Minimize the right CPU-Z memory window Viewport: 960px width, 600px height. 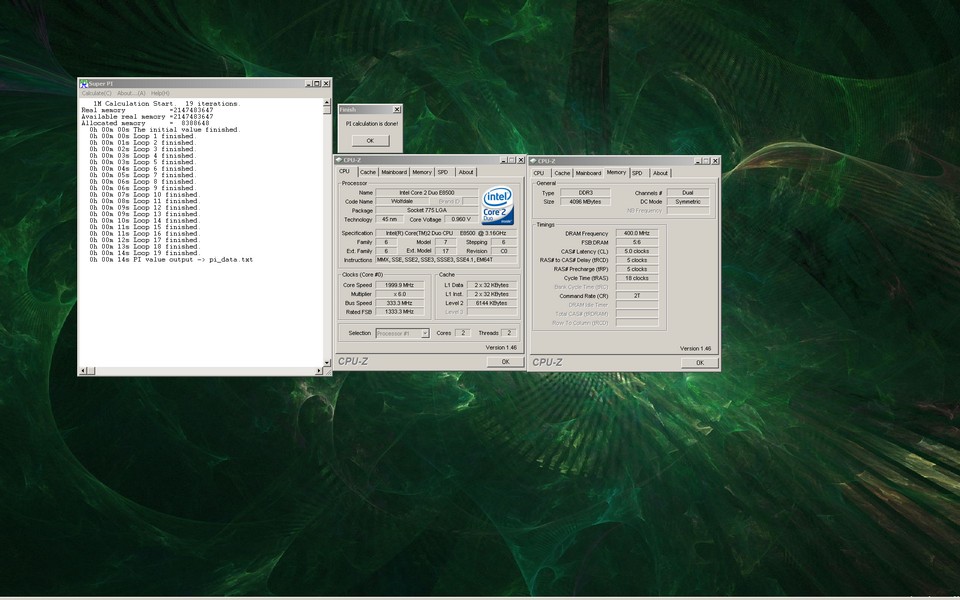pos(698,161)
